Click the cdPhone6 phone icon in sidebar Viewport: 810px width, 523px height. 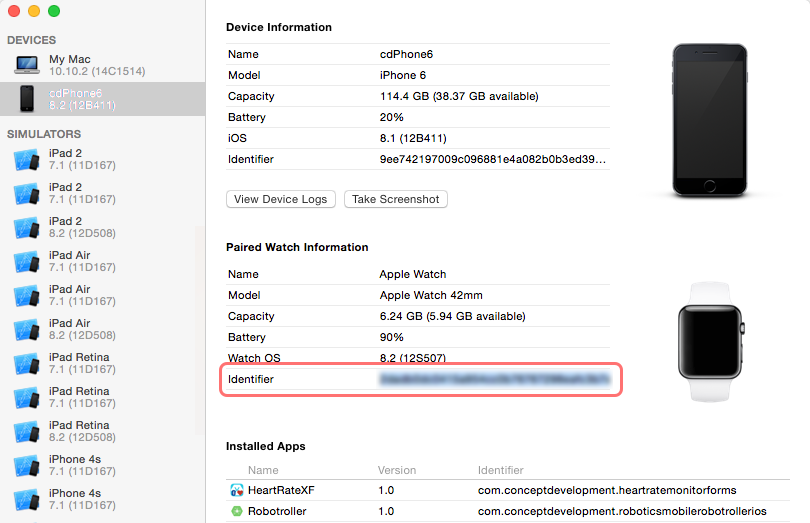click(27, 99)
